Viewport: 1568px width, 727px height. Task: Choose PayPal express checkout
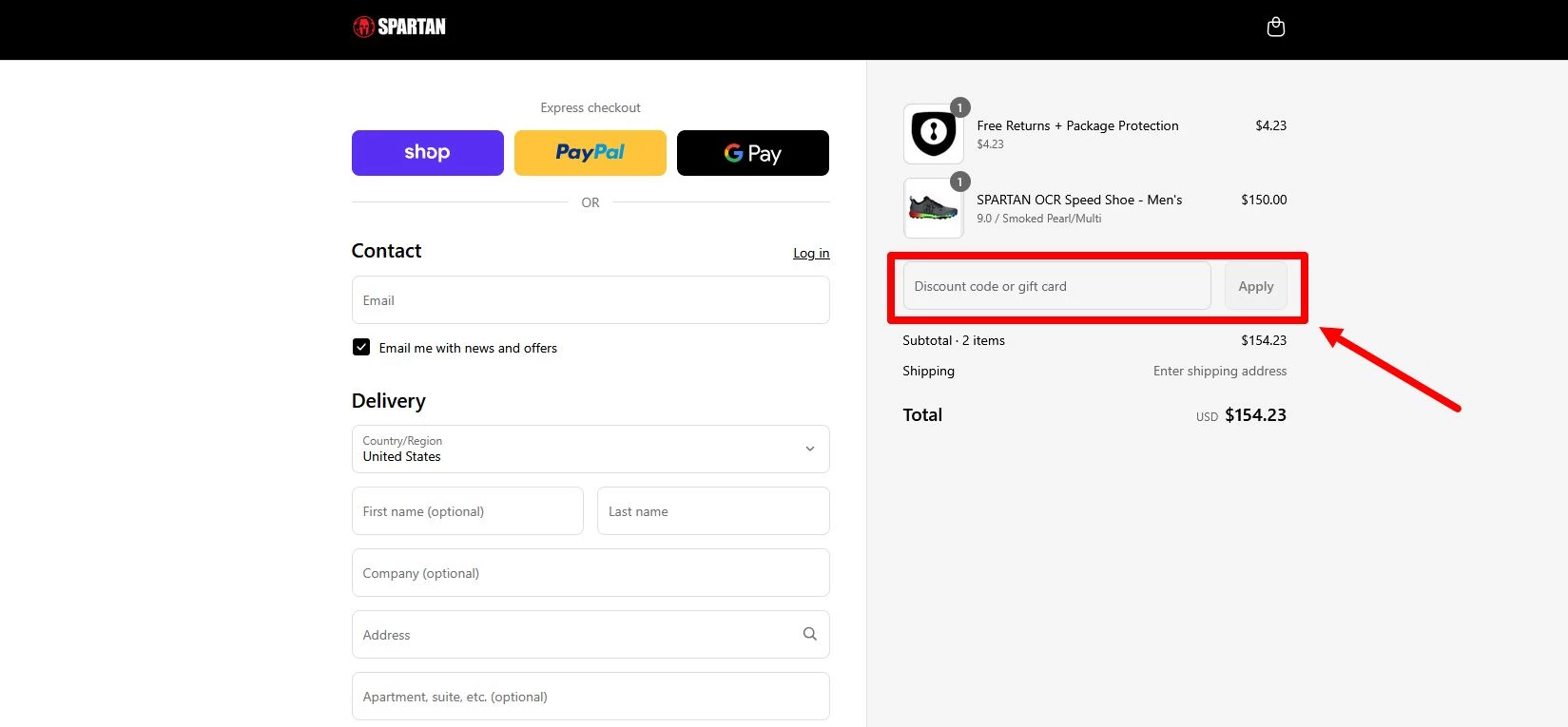point(590,153)
